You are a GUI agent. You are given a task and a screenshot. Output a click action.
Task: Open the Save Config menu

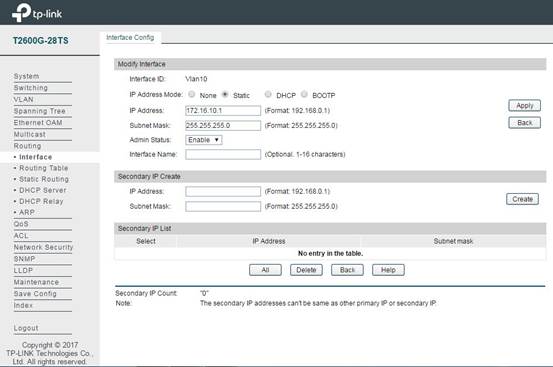pyautogui.click(x=35, y=294)
